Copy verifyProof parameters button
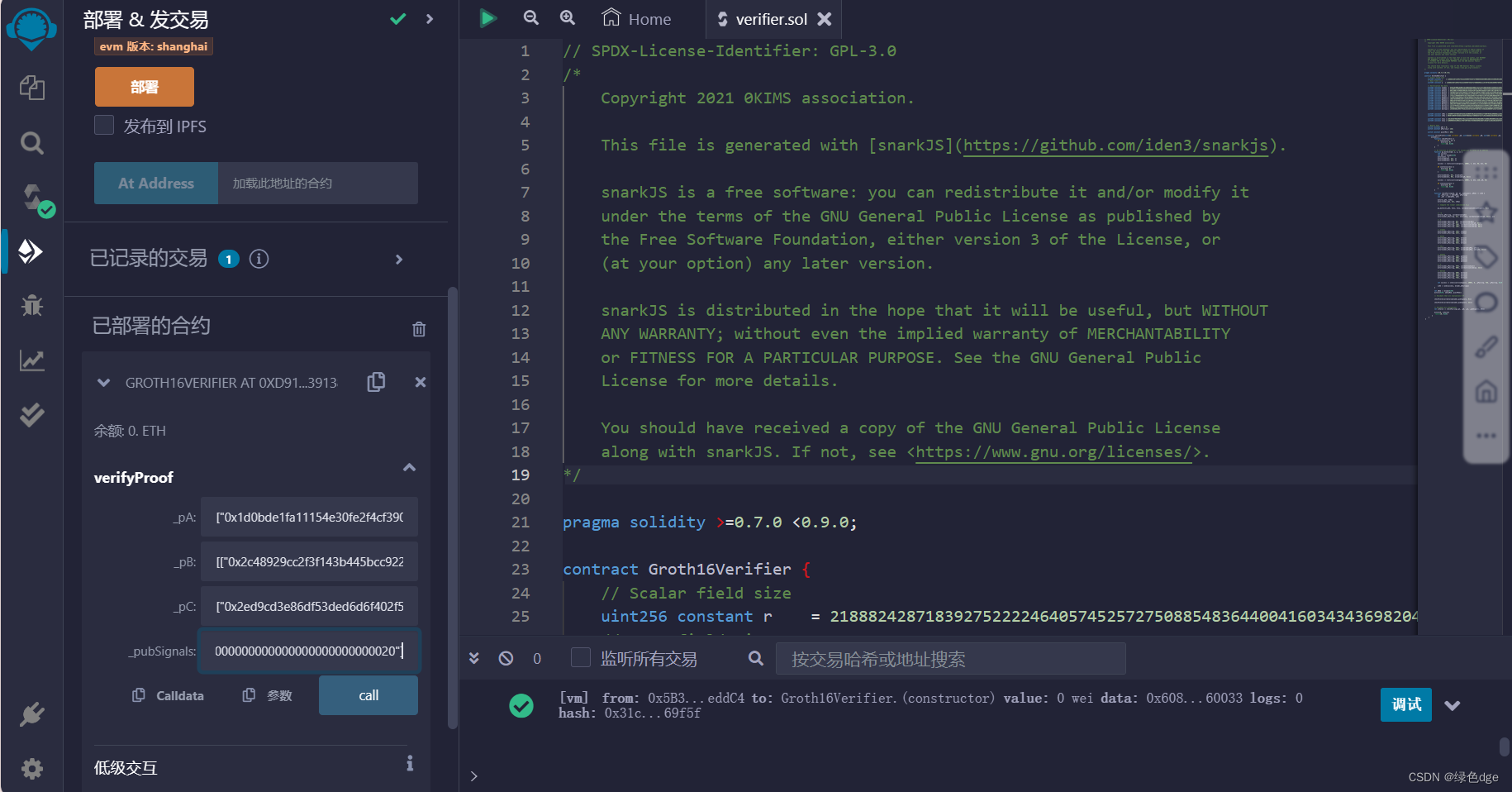 pyautogui.click(x=268, y=695)
